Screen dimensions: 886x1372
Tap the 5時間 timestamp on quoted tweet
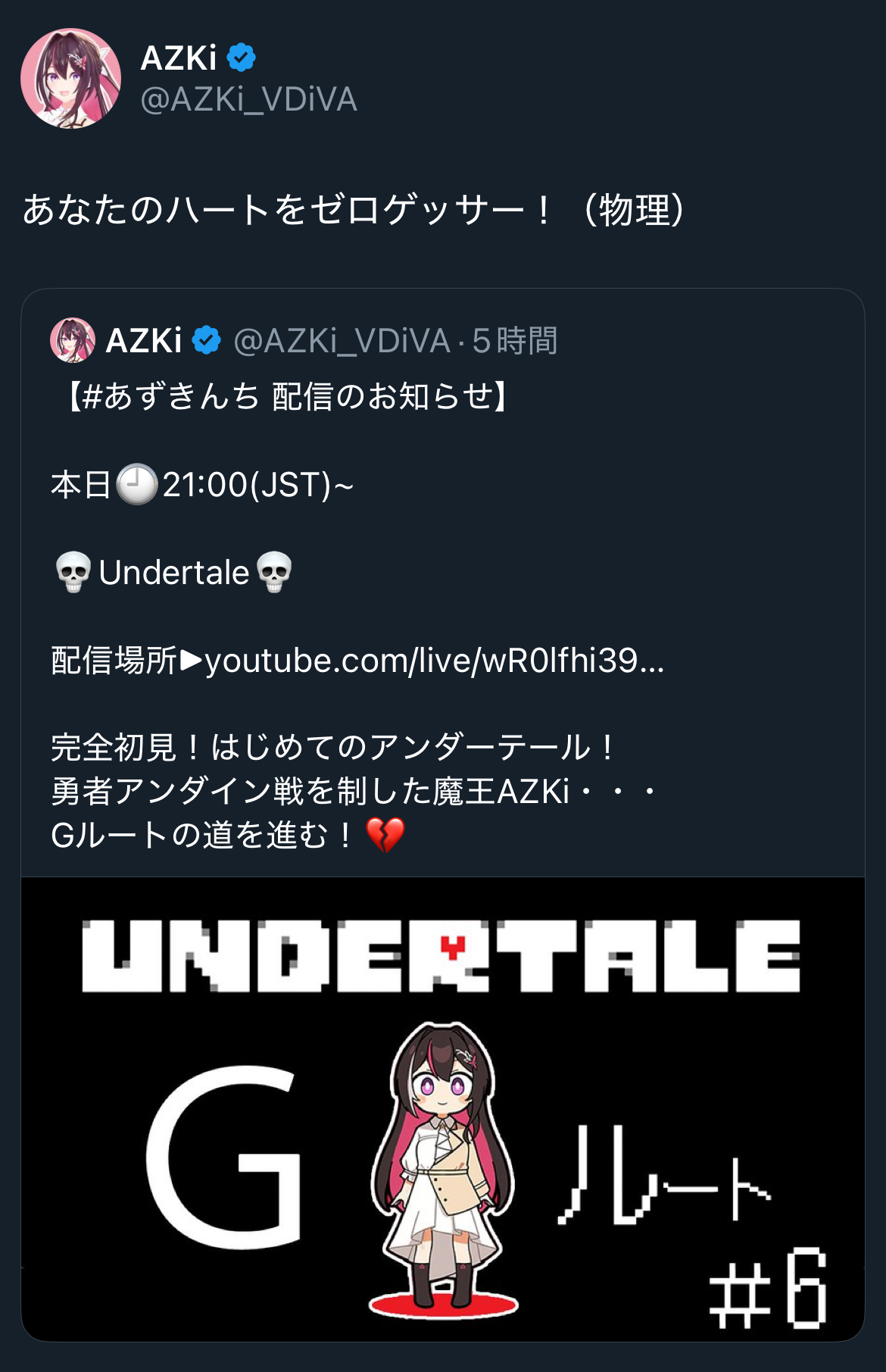tap(515, 341)
